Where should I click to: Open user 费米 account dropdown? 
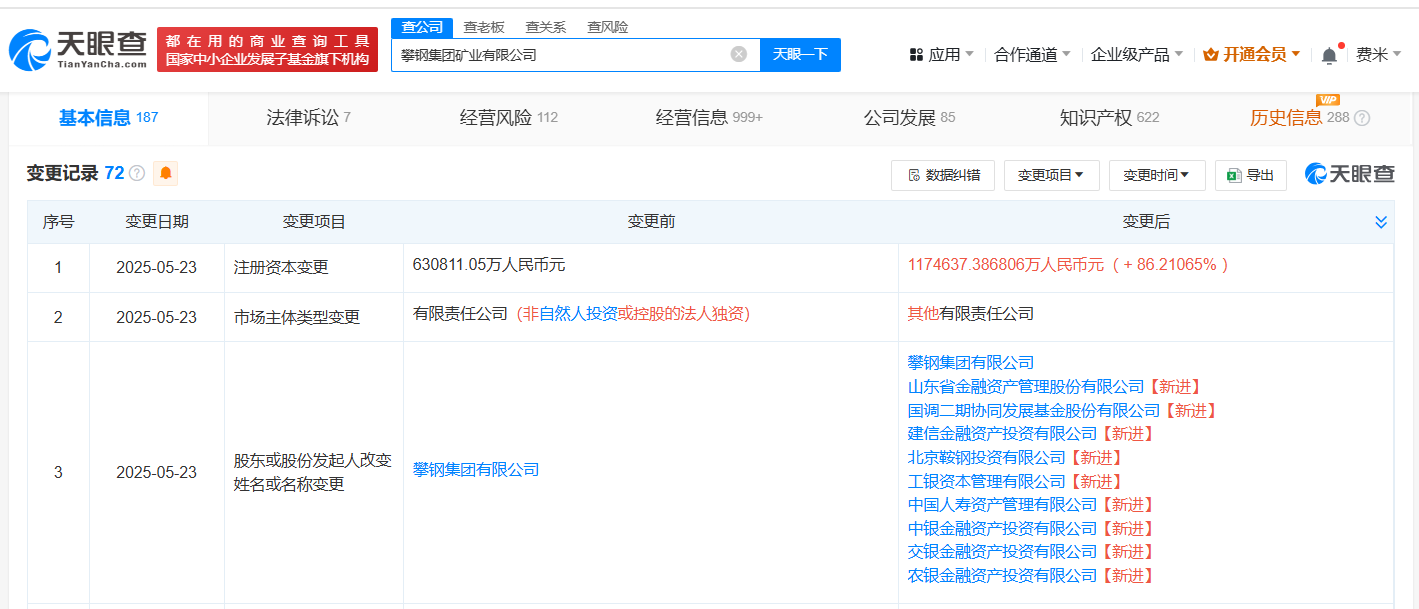coord(1378,55)
